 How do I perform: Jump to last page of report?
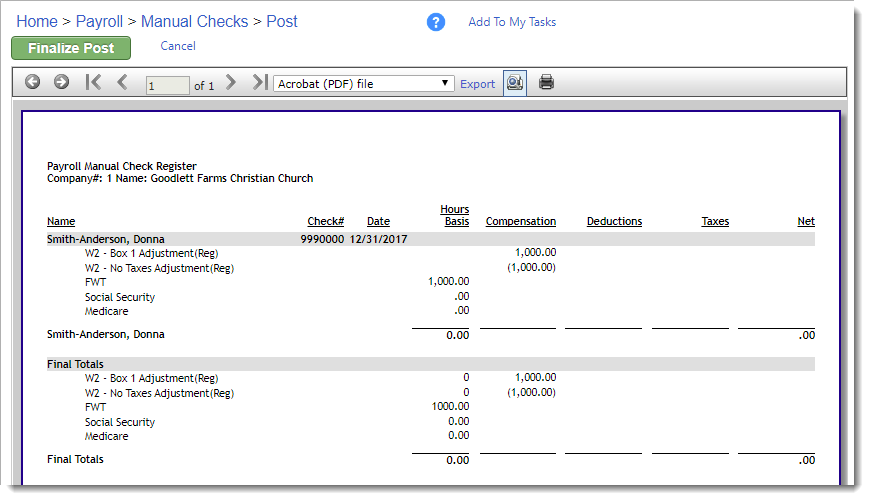pyautogui.click(x=260, y=82)
